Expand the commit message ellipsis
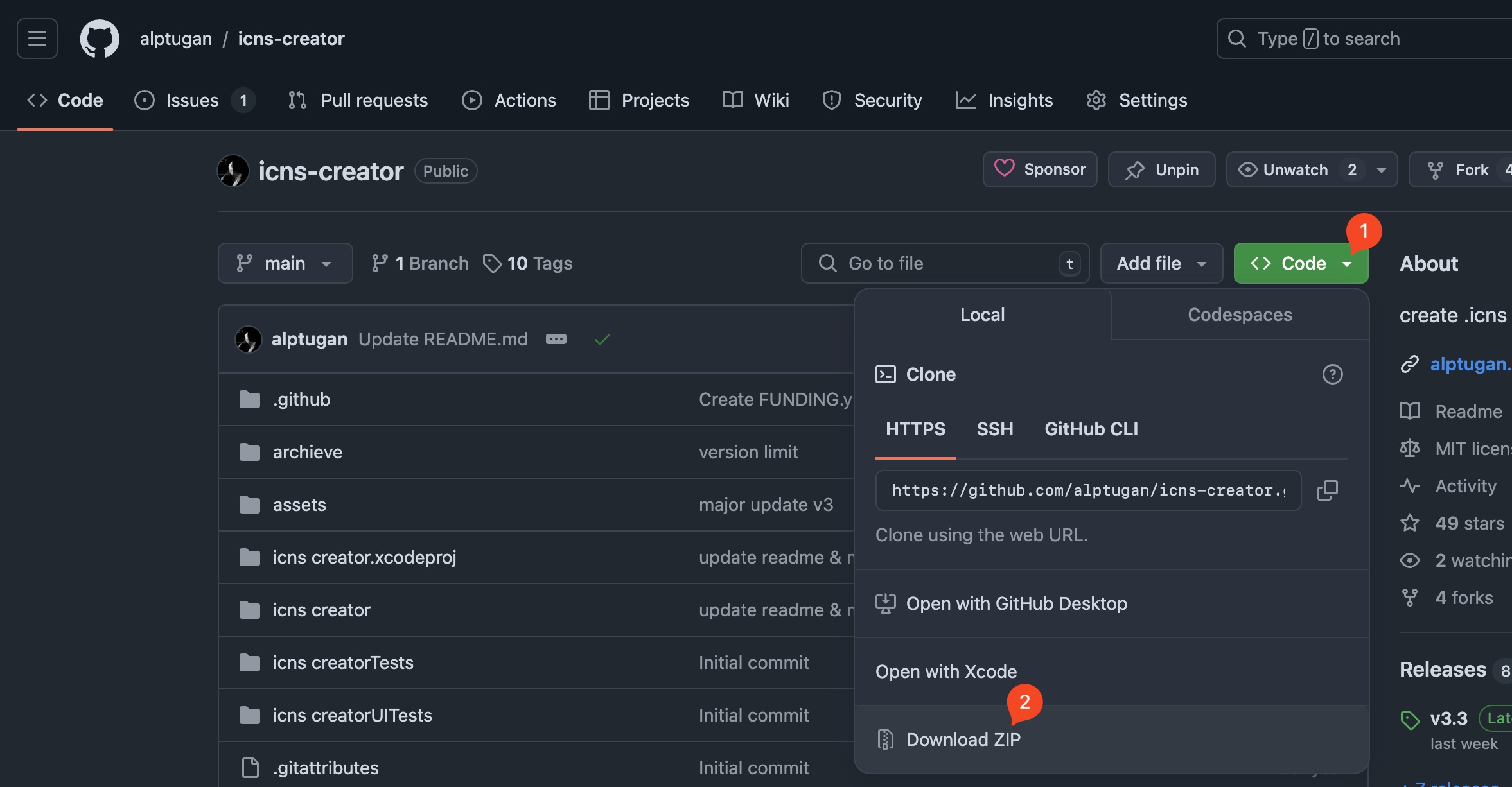 [x=556, y=339]
